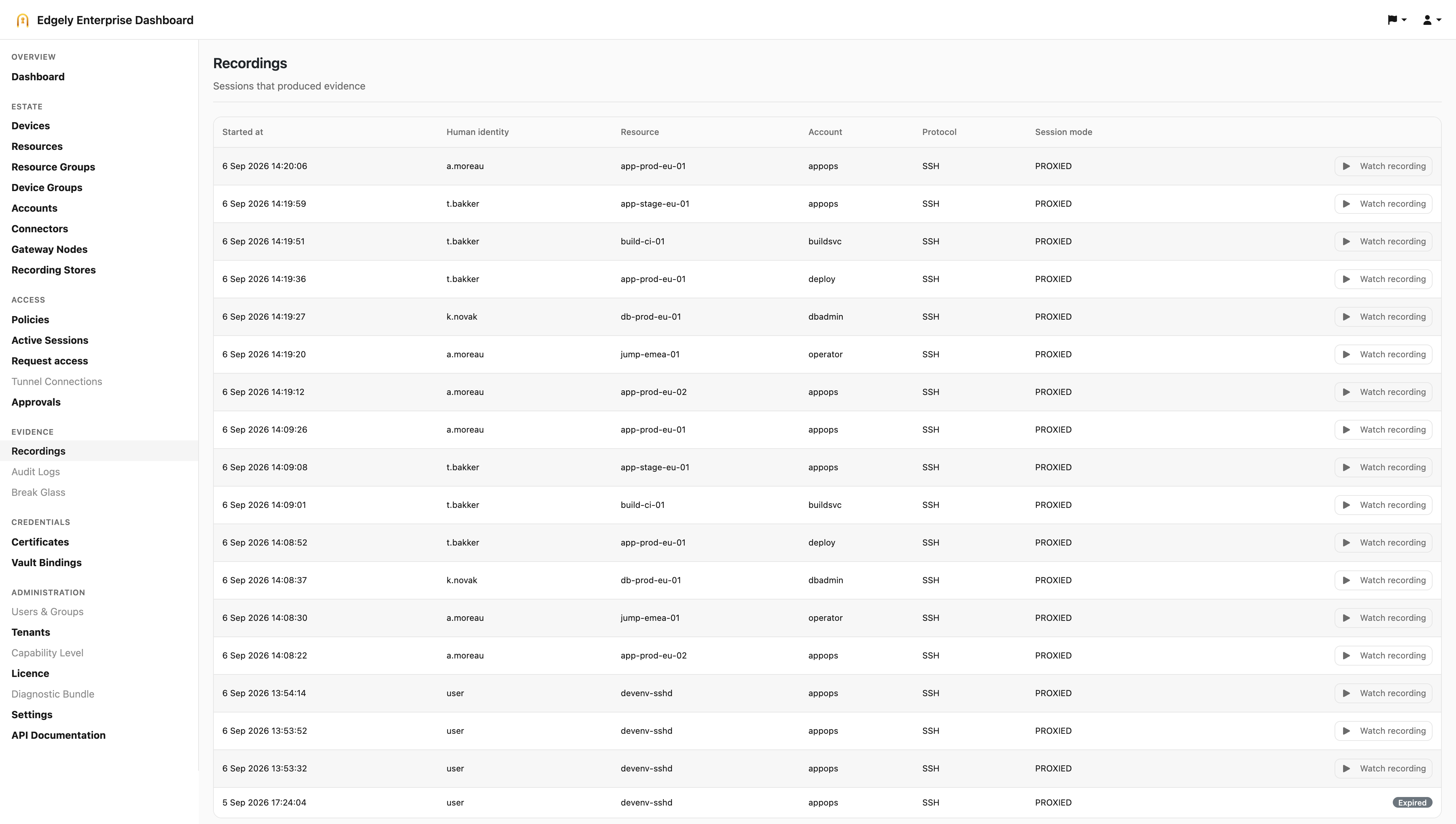Open Dashboard in the sidebar
The height and width of the screenshot is (824, 1456).
[x=38, y=77]
